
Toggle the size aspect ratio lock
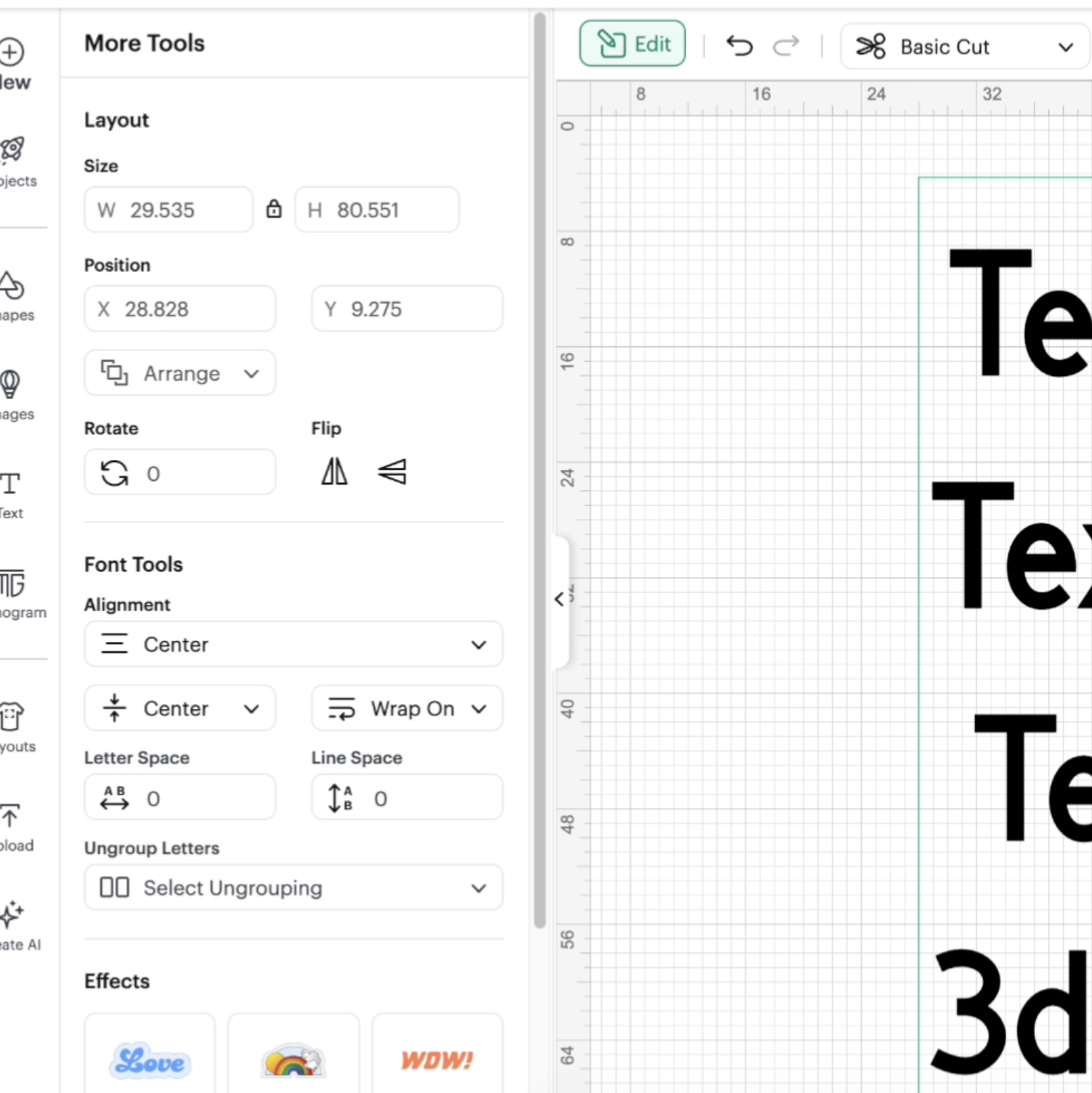(x=274, y=210)
